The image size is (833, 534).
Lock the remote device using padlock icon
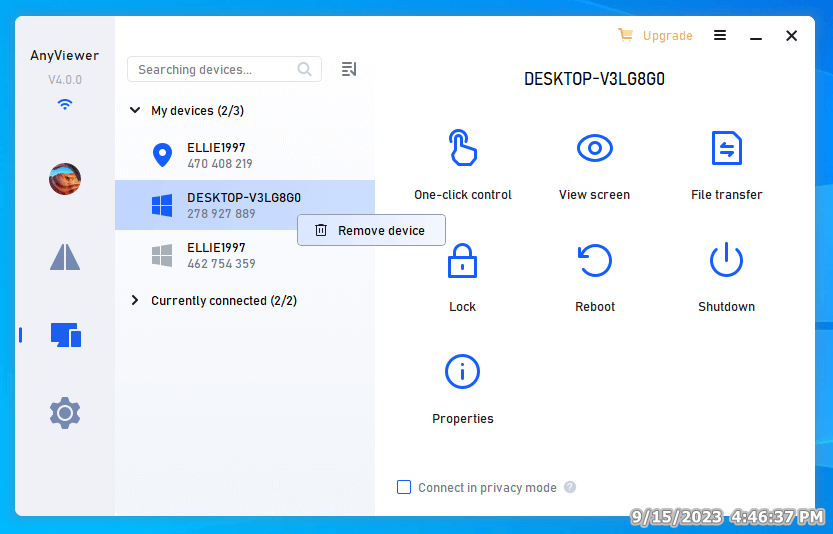pyautogui.click(x=462, y=260)
